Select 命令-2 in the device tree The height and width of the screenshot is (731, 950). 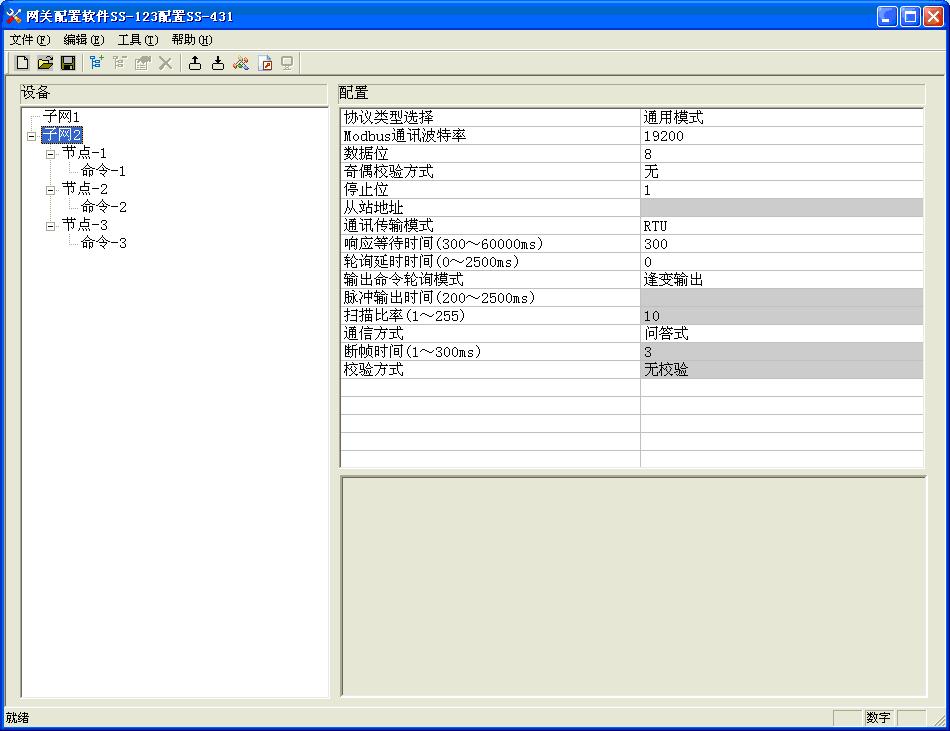pyautogui.click(x=103, y=207)
